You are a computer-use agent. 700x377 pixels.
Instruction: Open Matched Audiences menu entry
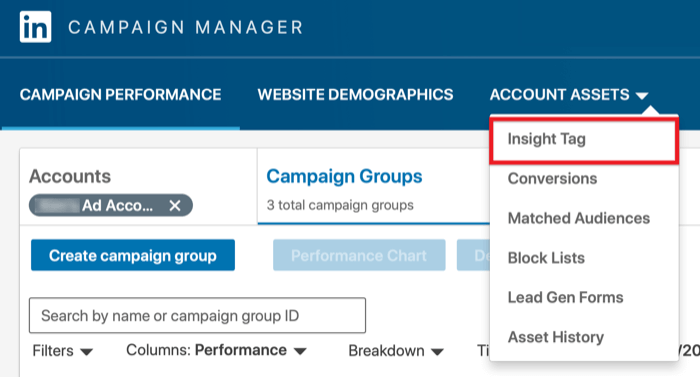[579, 218]
